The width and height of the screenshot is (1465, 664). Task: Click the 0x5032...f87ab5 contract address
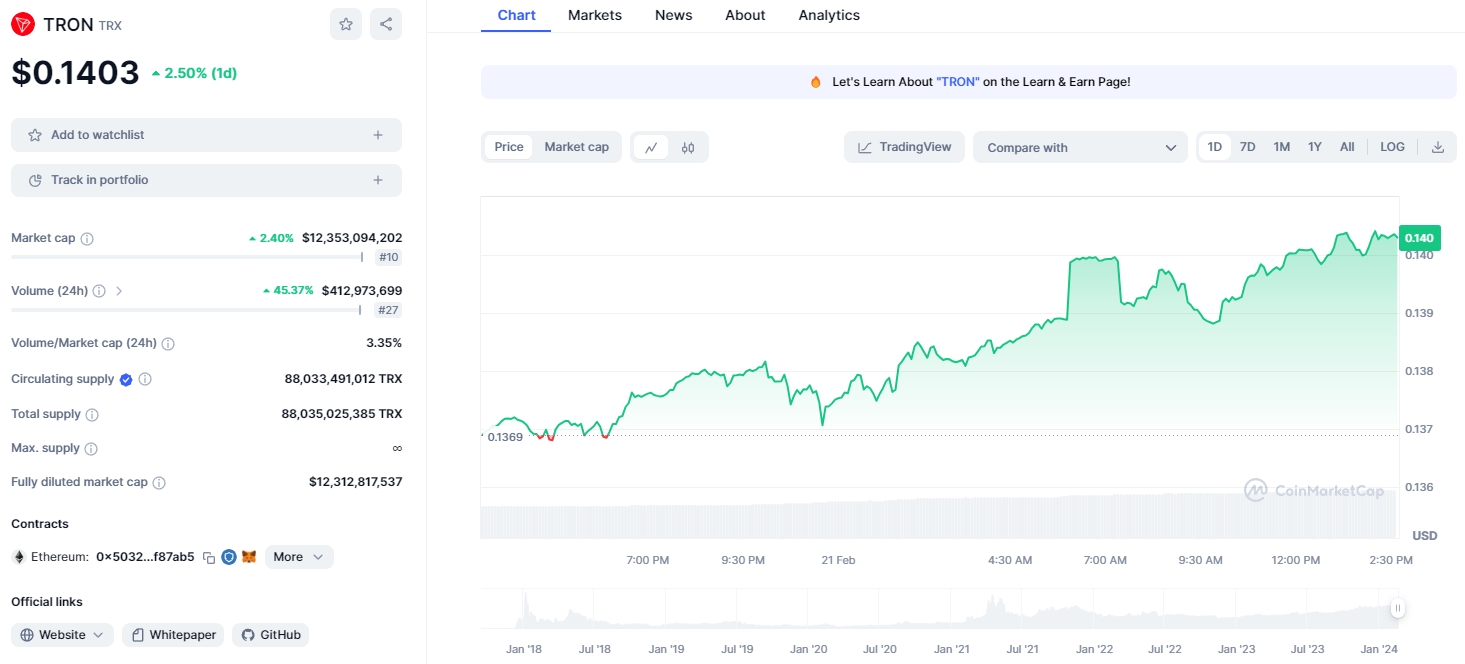[x=145, y=557]
